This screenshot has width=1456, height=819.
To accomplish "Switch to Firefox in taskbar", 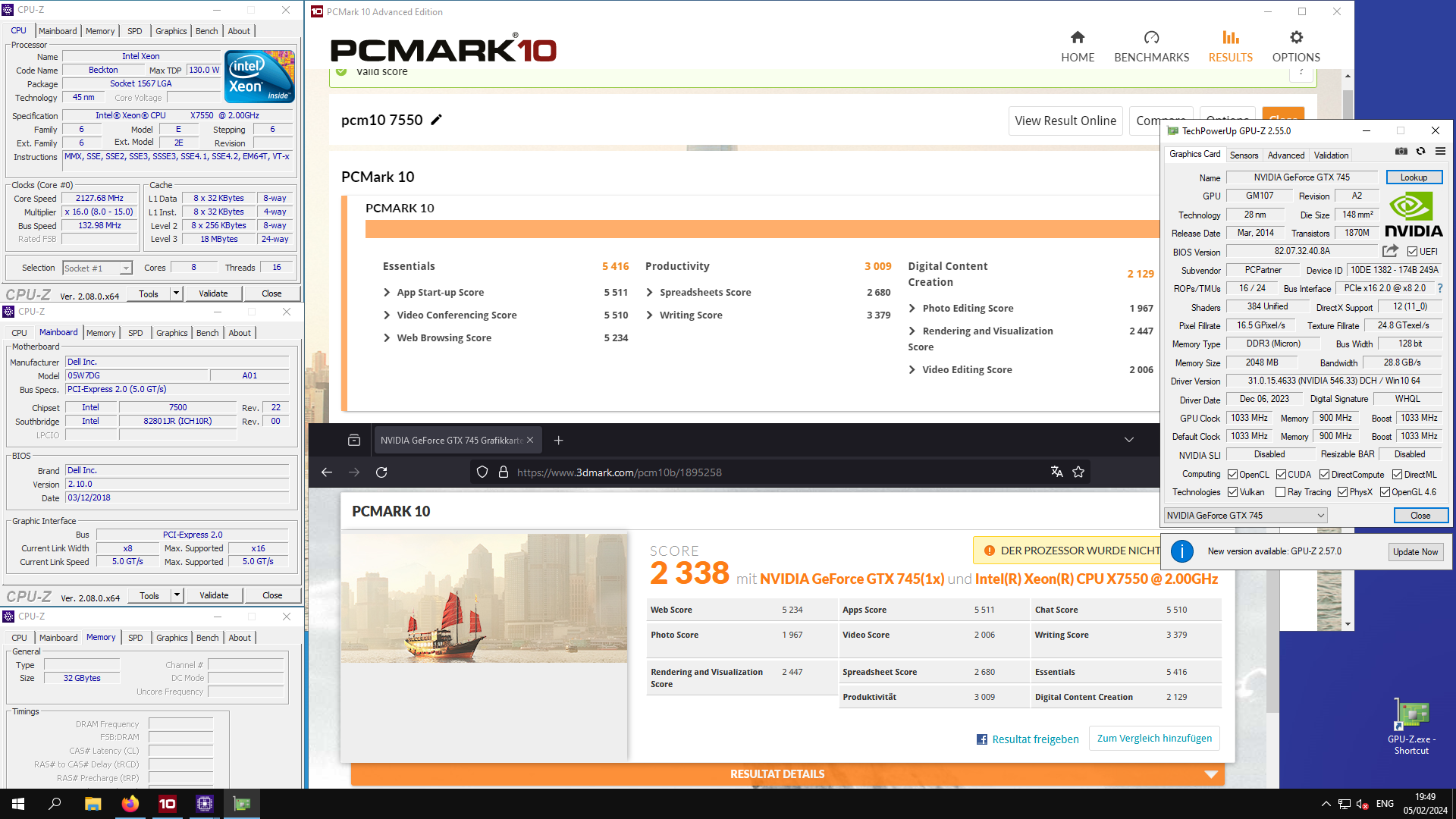I will click(130, 804).
